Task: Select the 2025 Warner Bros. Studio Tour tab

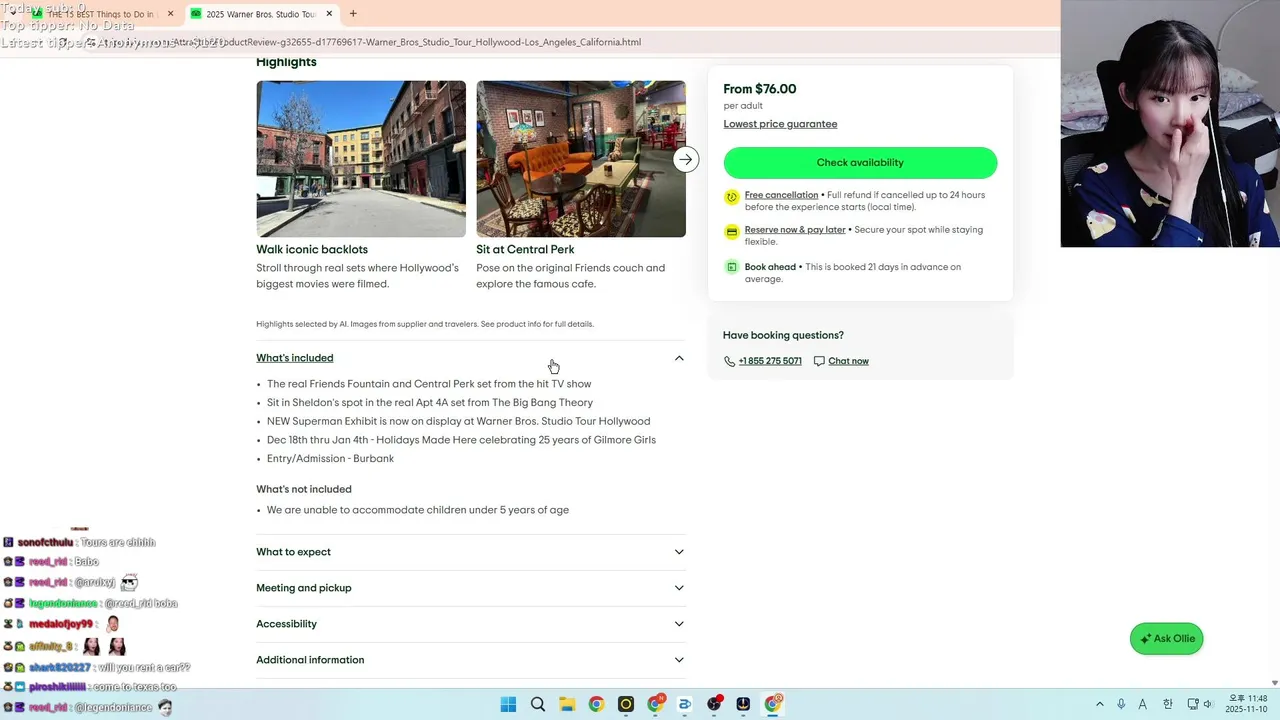Action: [260, 14]
